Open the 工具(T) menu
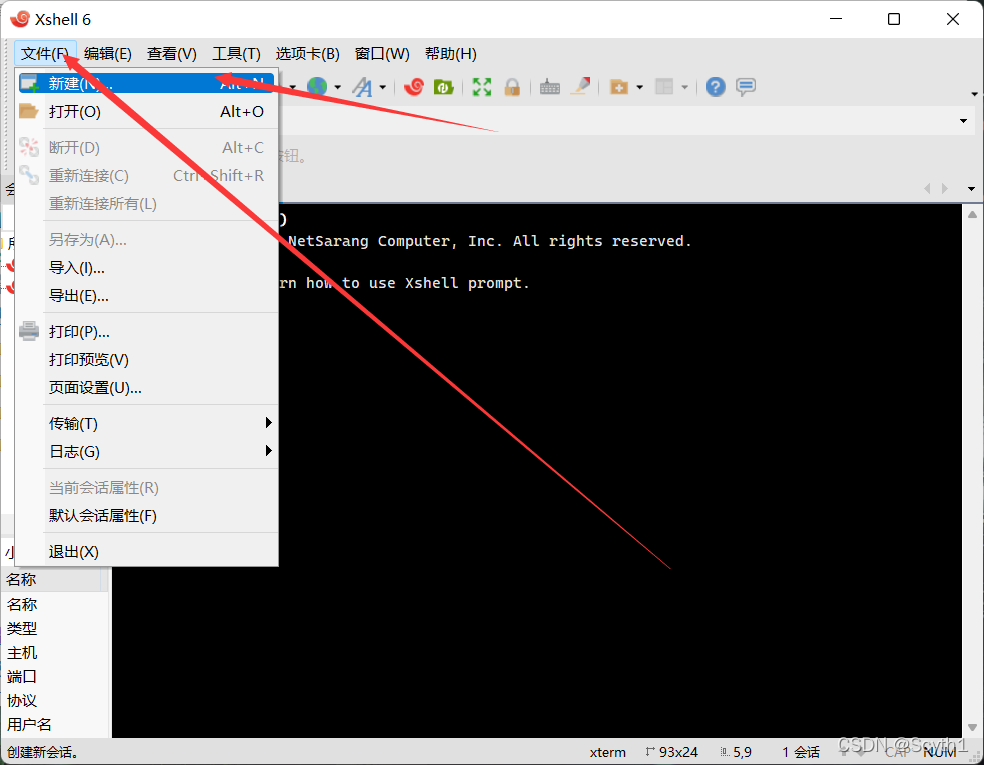 point(236,54)
